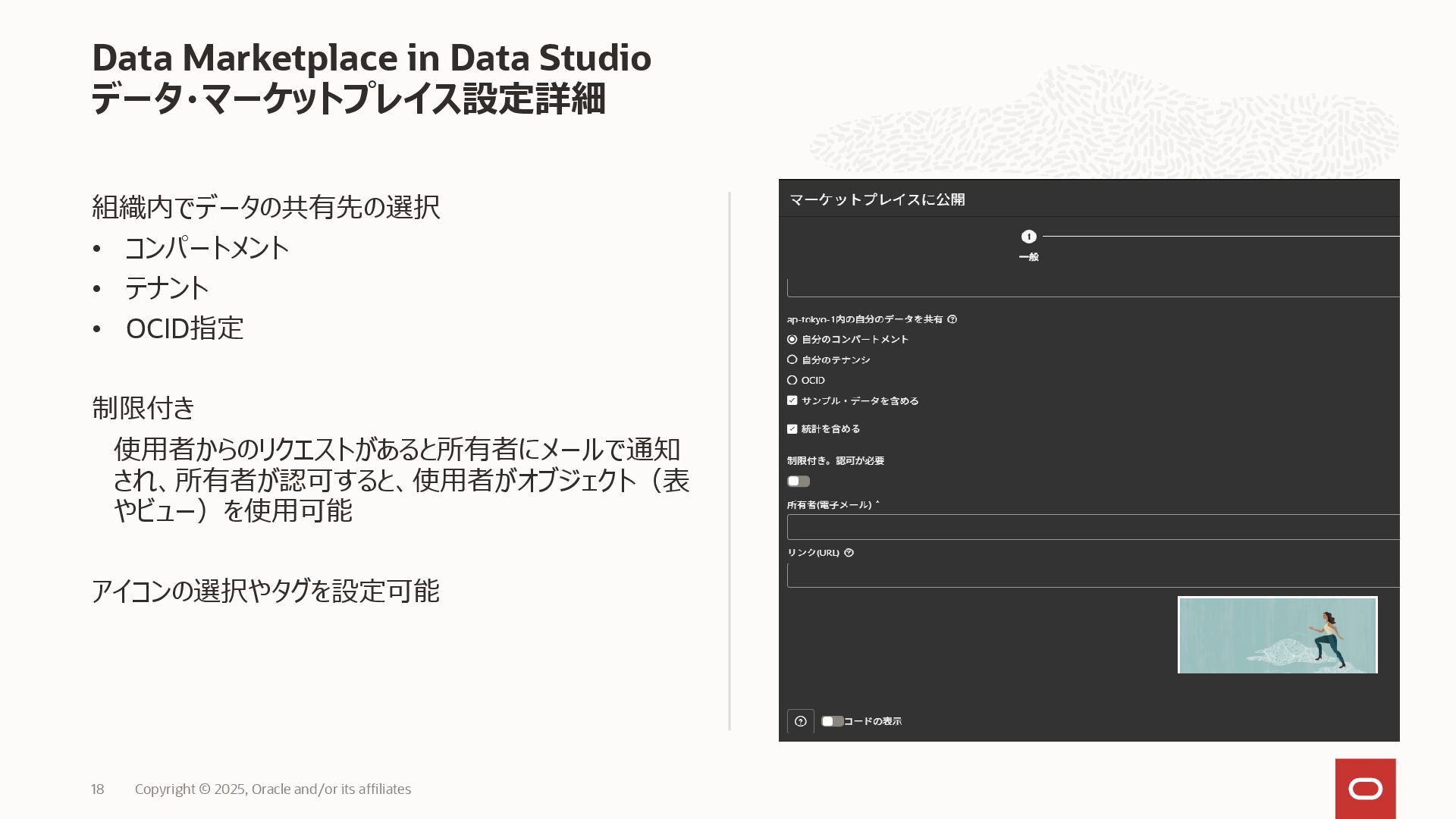Click the help icon next to リンク(URL)
The width and height of the screenshot is (1456, 819).
(849, 553)
